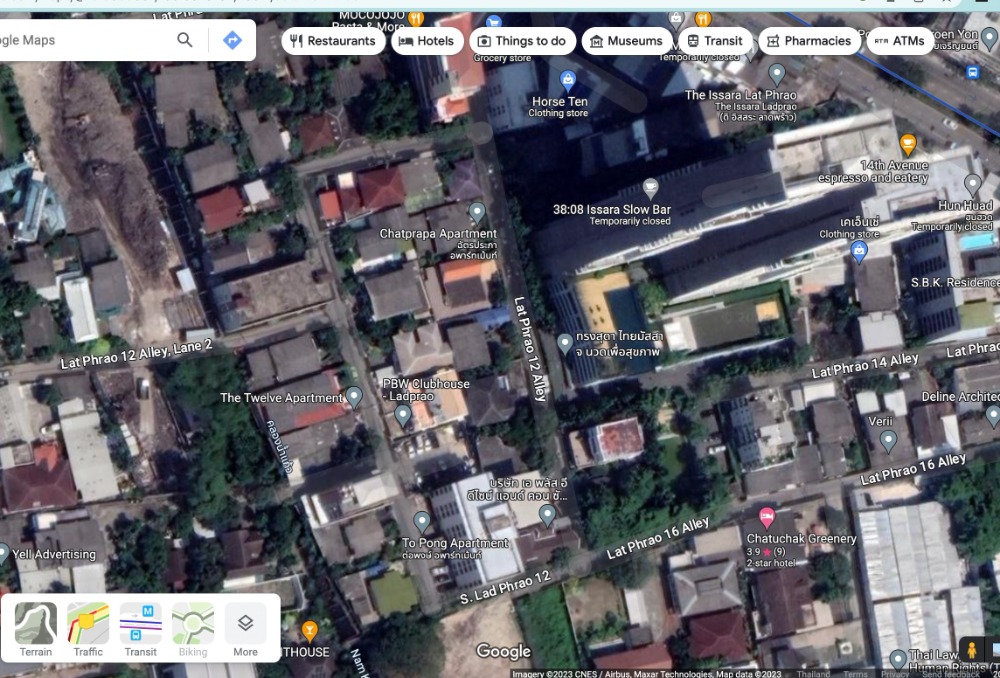Select The Issara Lat Phrao map pin

776,75
